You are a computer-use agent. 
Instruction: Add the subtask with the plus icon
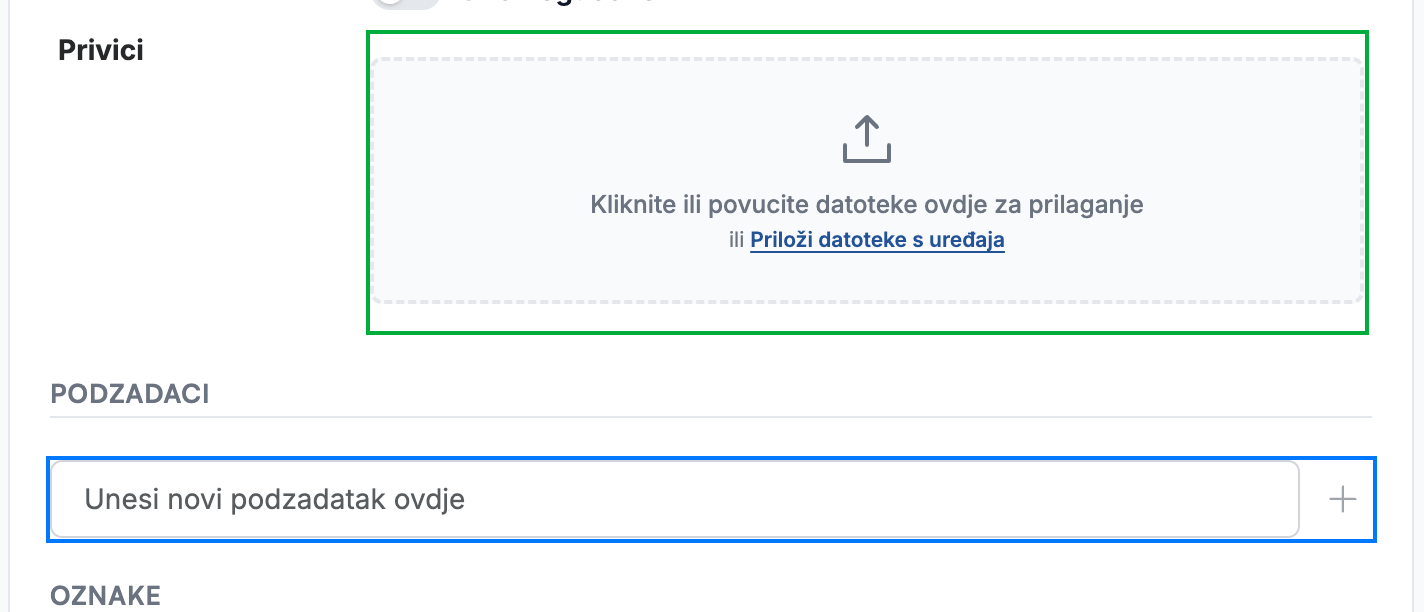pos(1342,499)
